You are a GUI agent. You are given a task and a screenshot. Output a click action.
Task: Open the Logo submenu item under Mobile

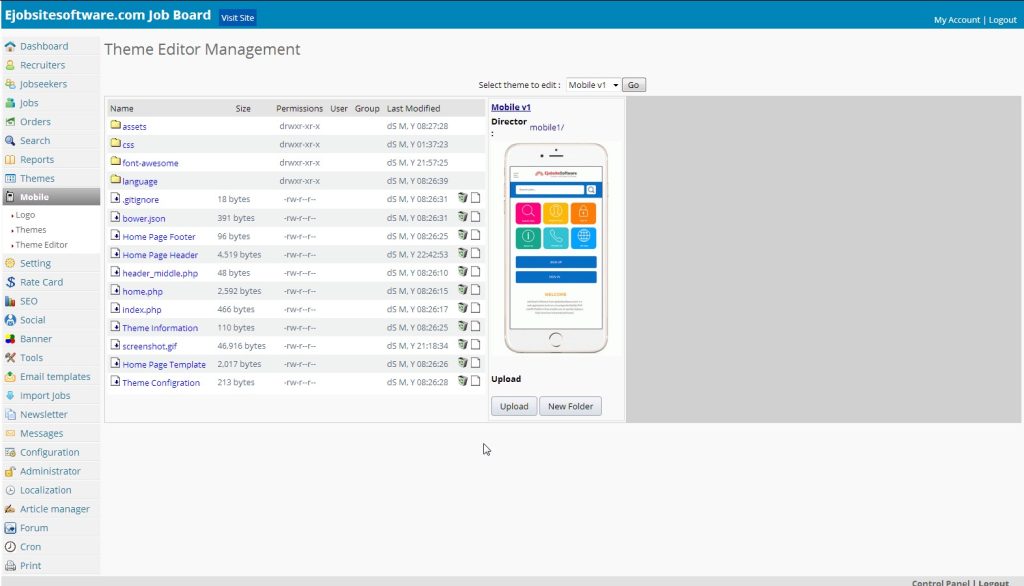click(25, 215)
